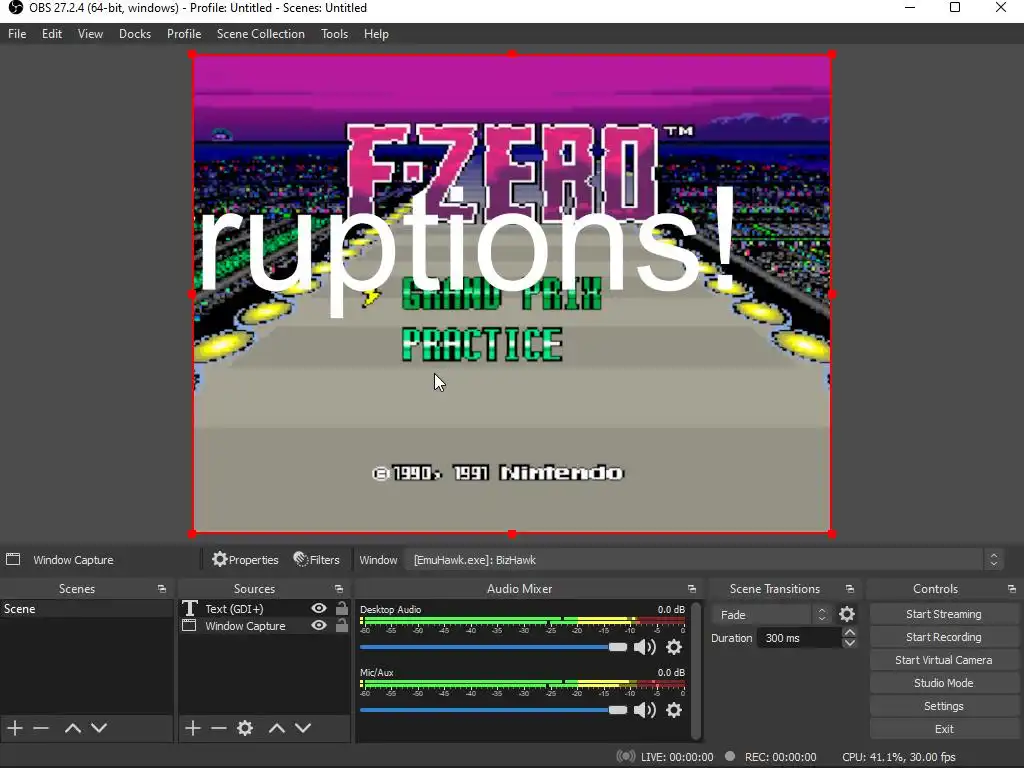Pop out the Audio Mixer dock
Image resolution: width=1024 pixels, height=768 pixels.
[x=692, y=589]
